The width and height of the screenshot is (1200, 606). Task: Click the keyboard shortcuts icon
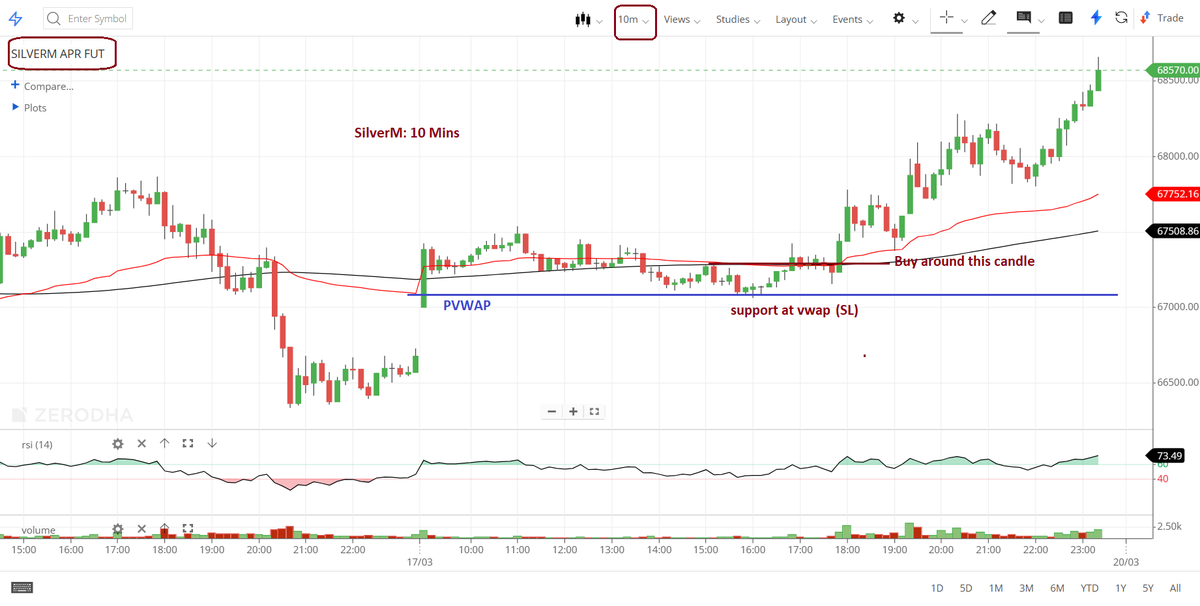pos(22,587)
